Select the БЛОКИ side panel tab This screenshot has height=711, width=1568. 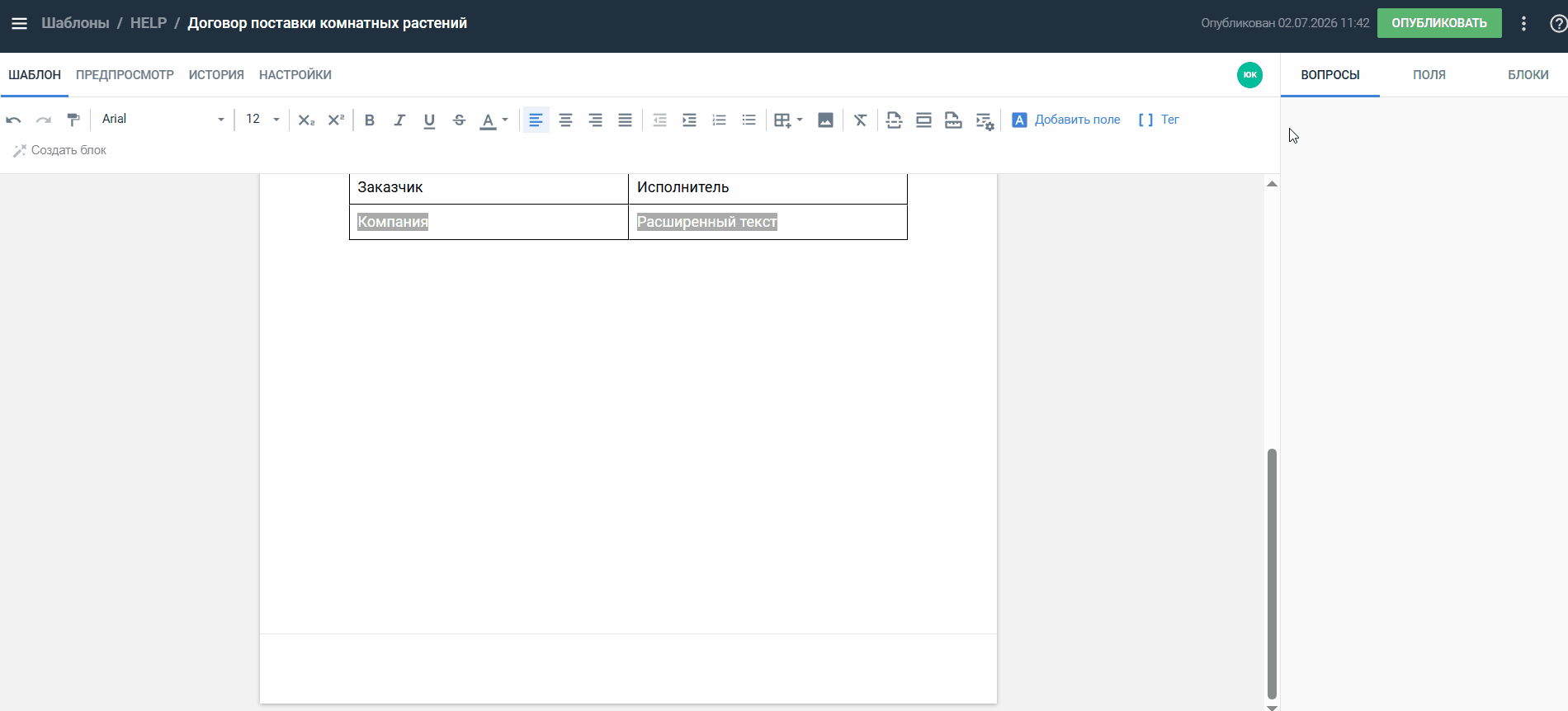(1528, 75)
